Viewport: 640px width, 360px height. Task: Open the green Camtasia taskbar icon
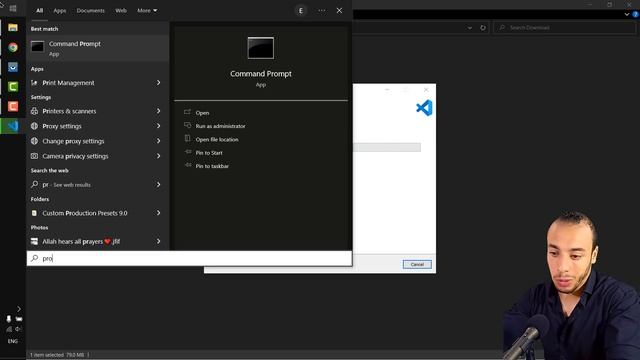[x=13, y=87]
